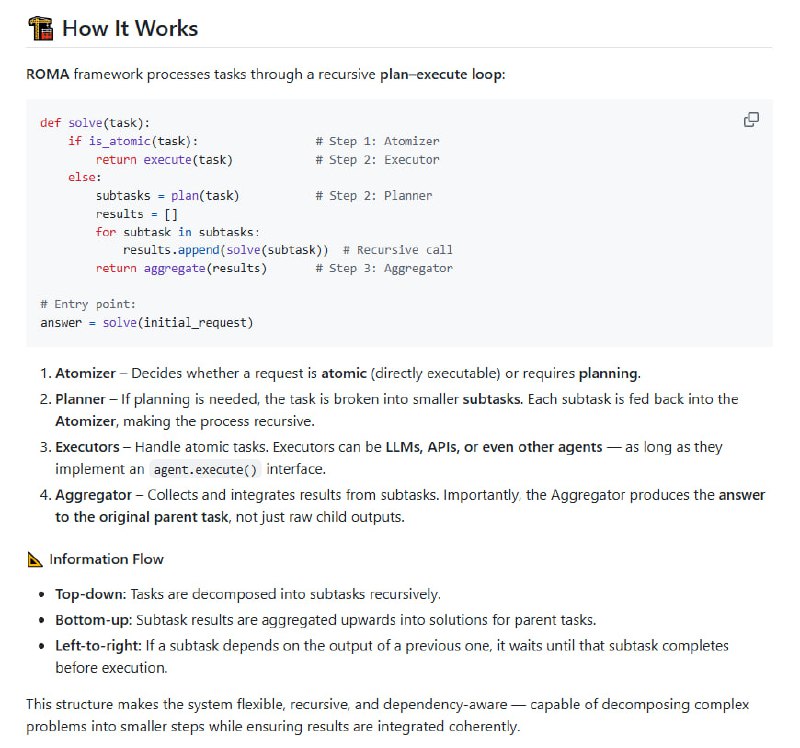Click the "return aggregate(results)" code line

(181, 268)
